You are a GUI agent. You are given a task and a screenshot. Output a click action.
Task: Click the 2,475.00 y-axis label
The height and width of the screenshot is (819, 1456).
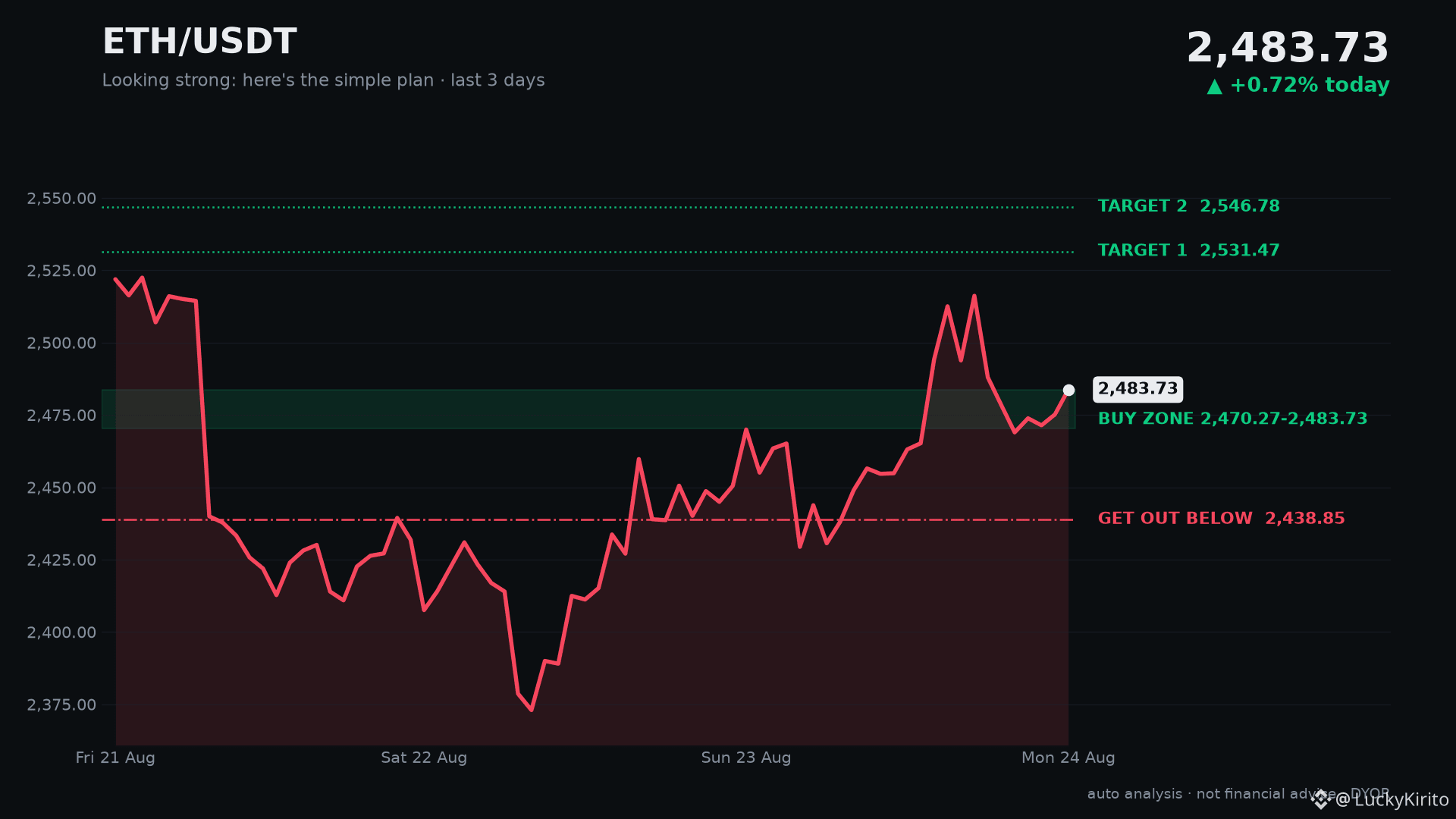click(61, 416)
